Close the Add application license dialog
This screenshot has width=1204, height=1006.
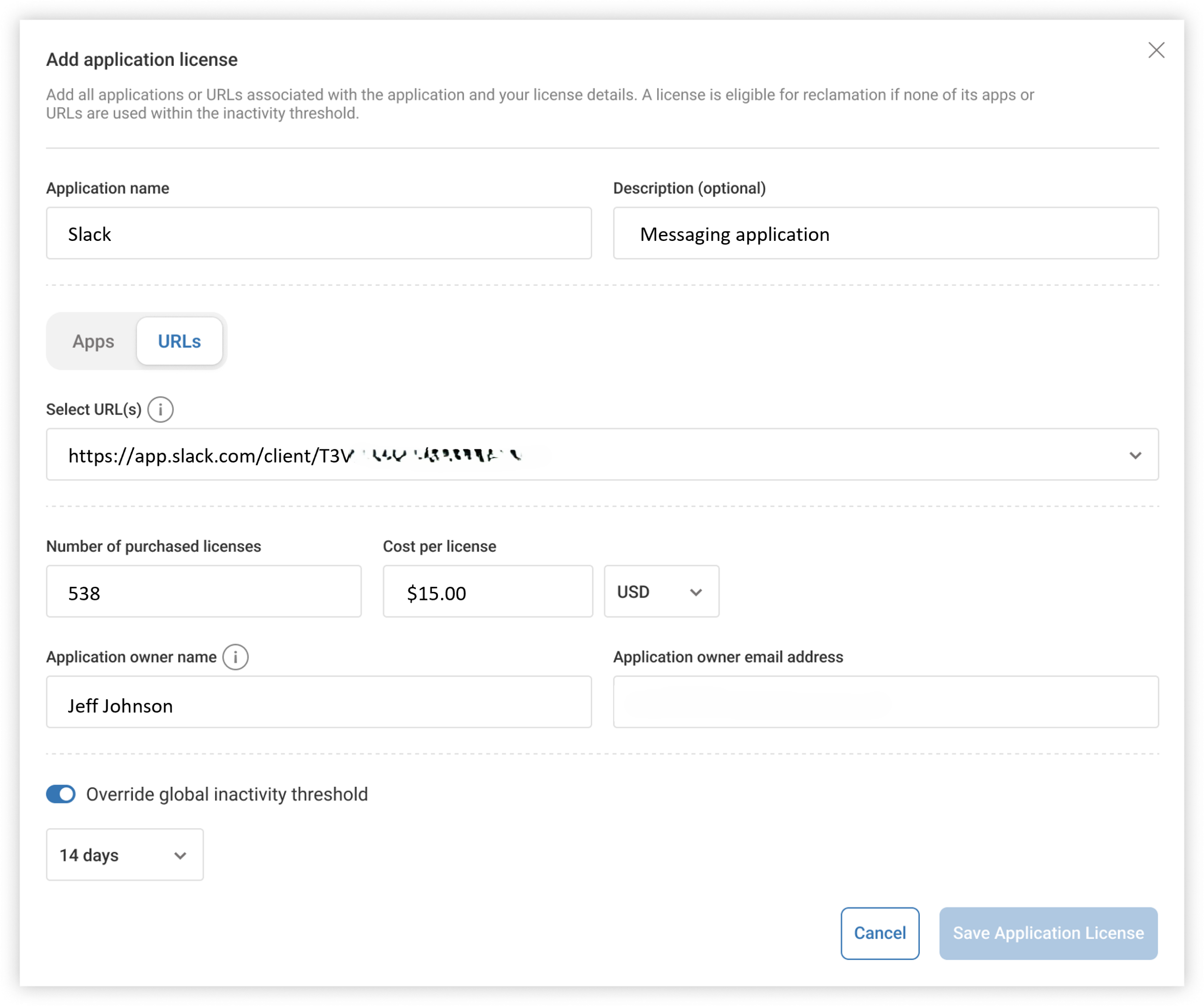tap(1156, 50)
